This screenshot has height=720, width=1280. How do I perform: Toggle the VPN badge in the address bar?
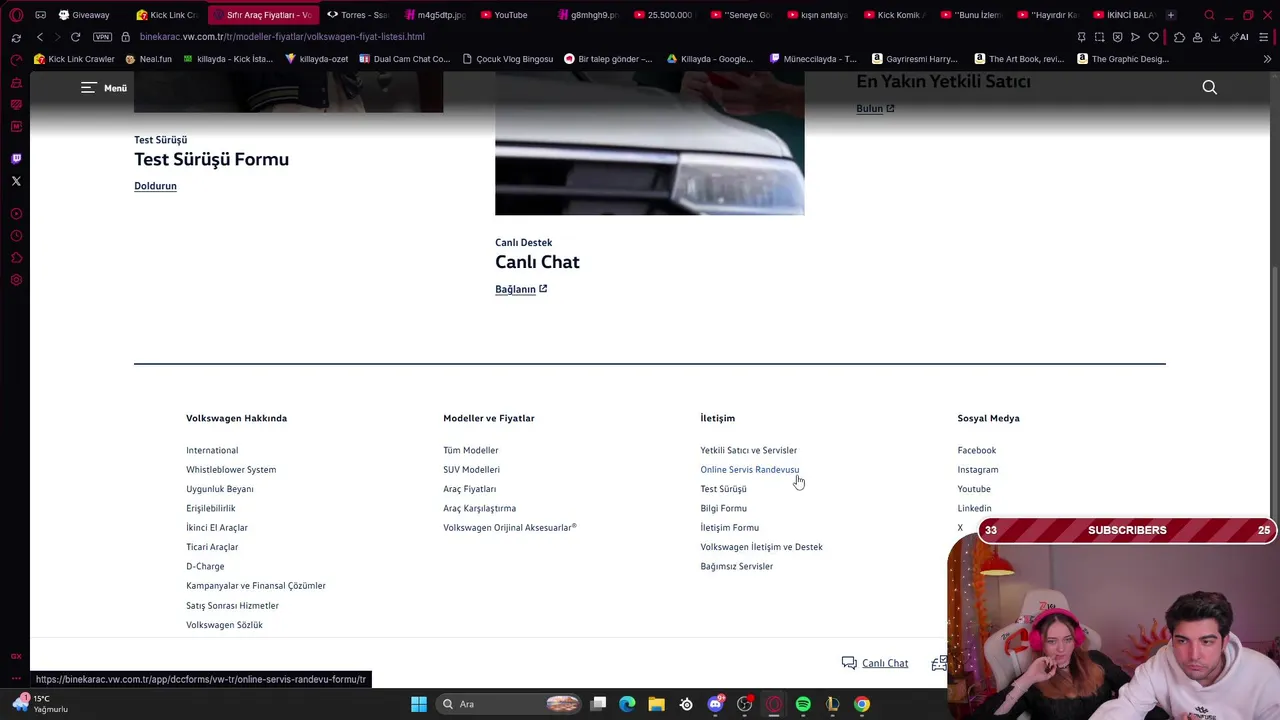click(x=102, y=37)
